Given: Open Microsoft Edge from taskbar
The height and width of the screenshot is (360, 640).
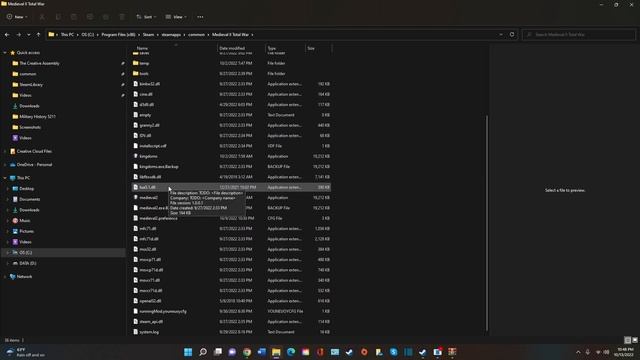Looking at the screenshot, I should 291,352.
